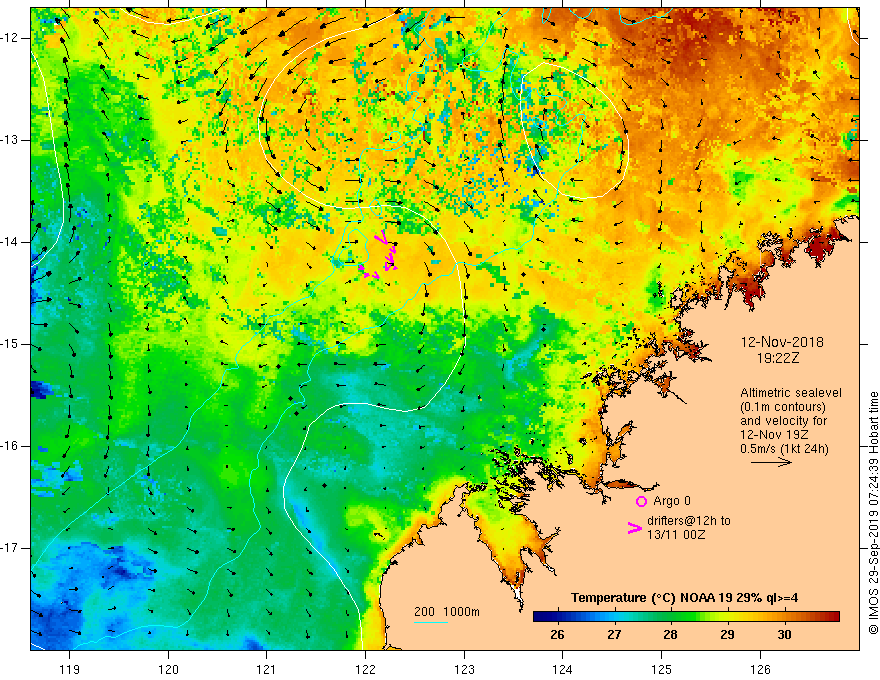This screenshot has width=880, height=680.
Task: Click the colorbar value 30
Action: (784, 635)
